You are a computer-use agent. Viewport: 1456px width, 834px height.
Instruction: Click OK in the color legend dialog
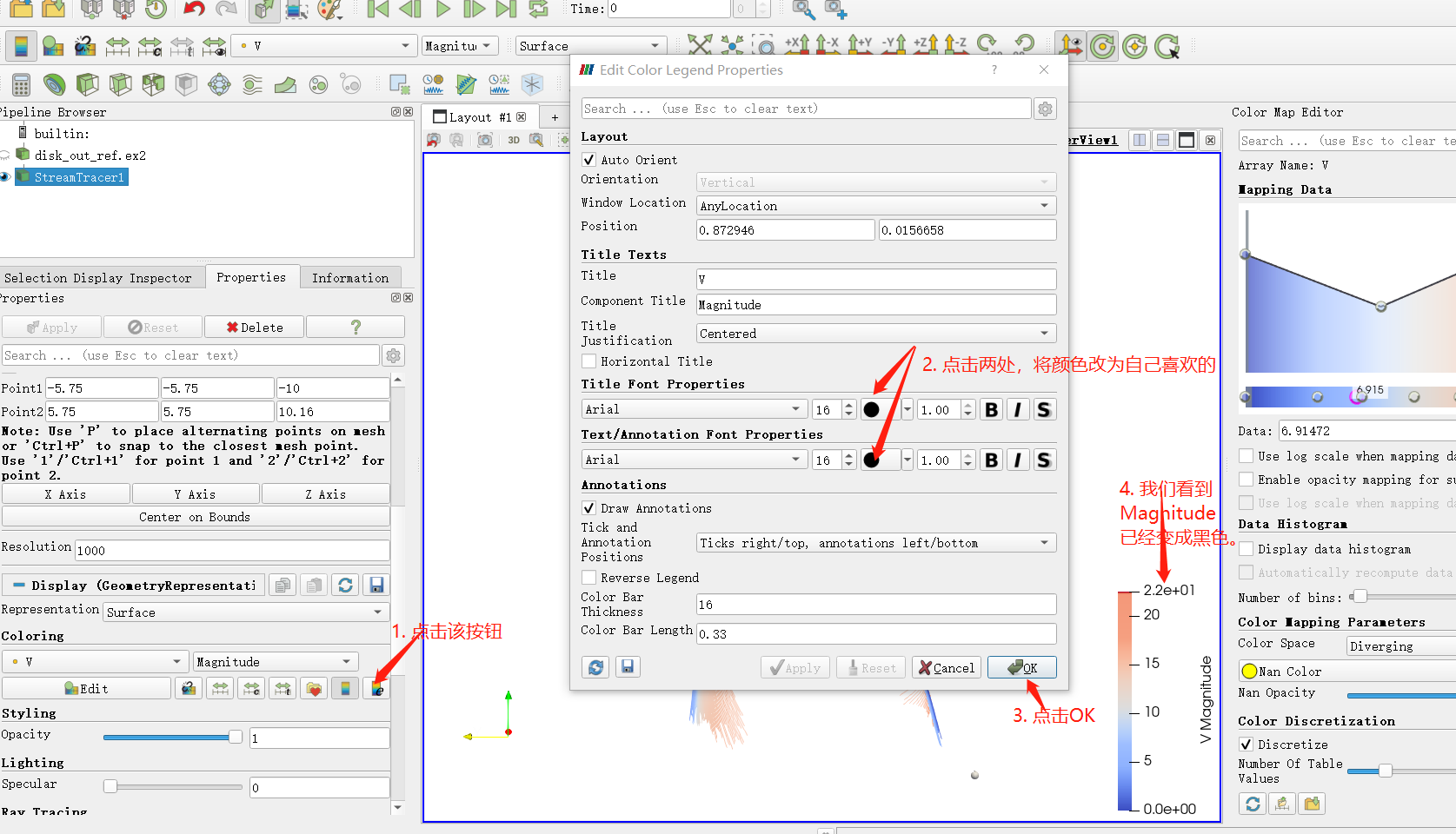[x=1021, y=667]
